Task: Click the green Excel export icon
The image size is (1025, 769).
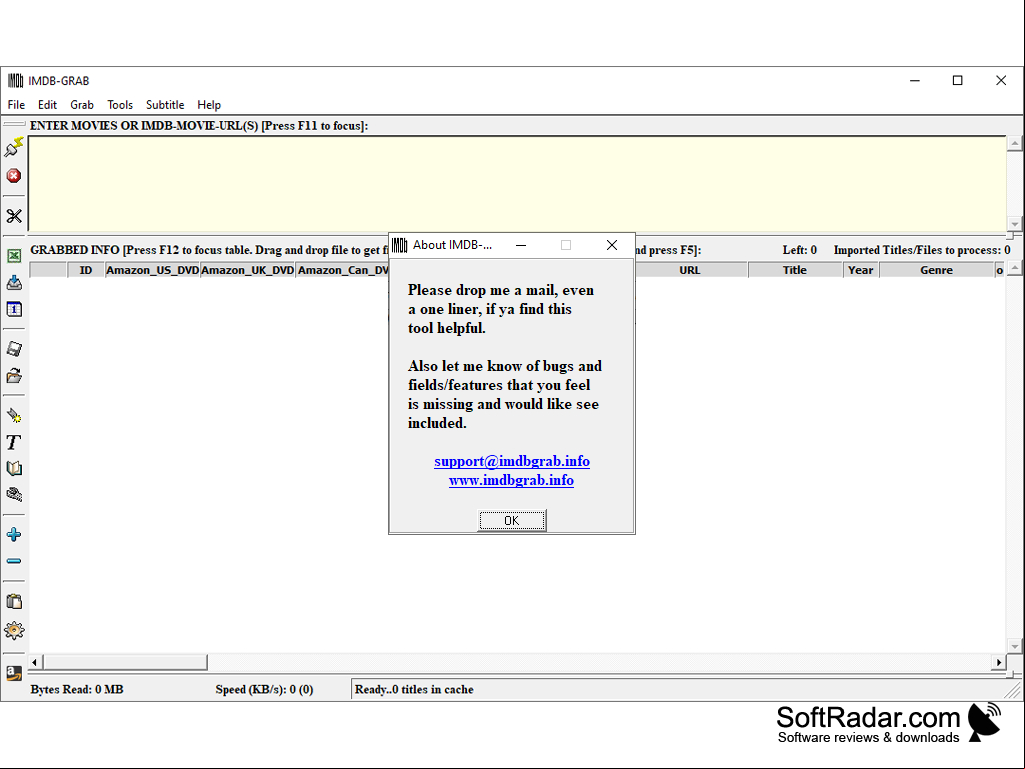Action: 14,256
